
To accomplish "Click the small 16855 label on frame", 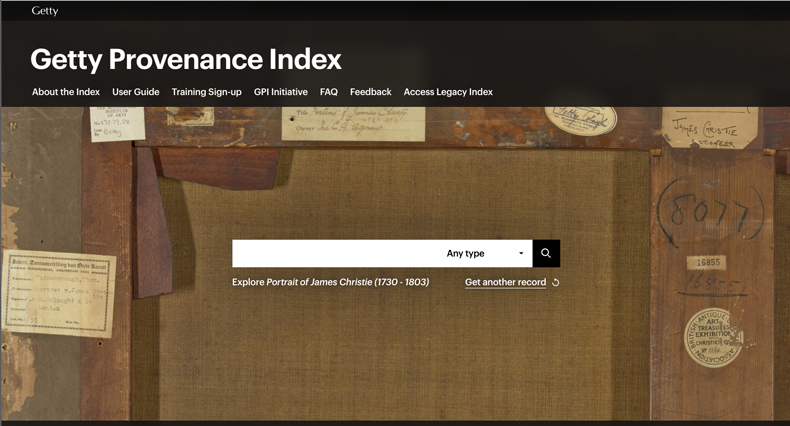I will point(710,262).
